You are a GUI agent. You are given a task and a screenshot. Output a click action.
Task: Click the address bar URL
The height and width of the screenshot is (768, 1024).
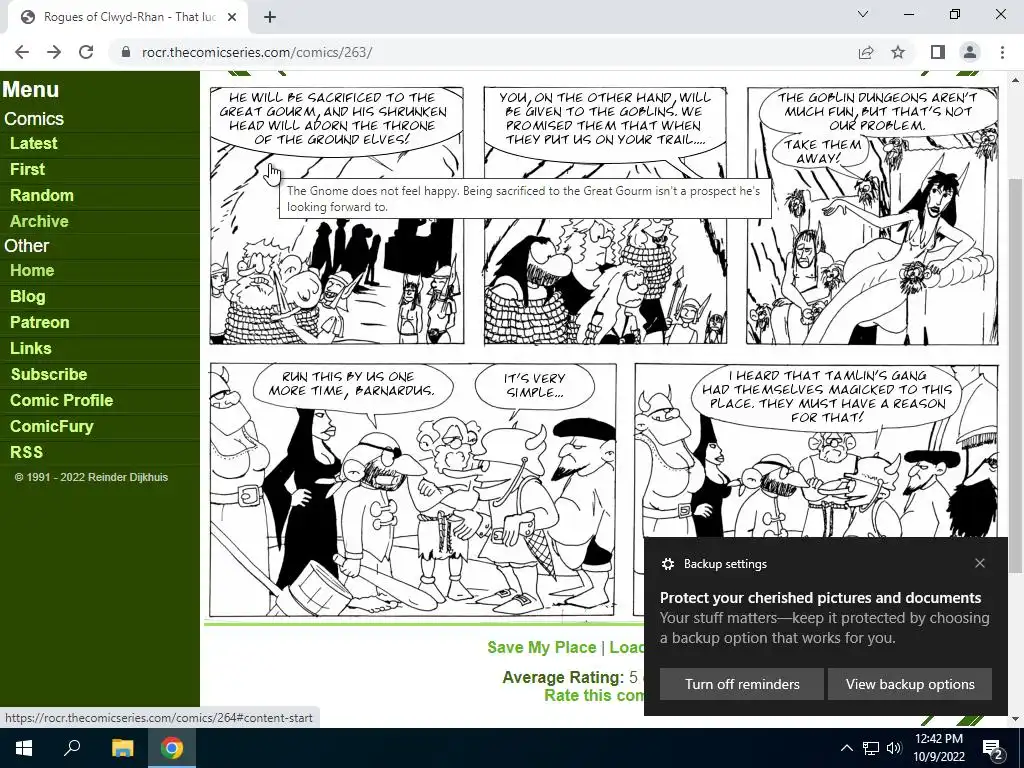tap(257, 52)
